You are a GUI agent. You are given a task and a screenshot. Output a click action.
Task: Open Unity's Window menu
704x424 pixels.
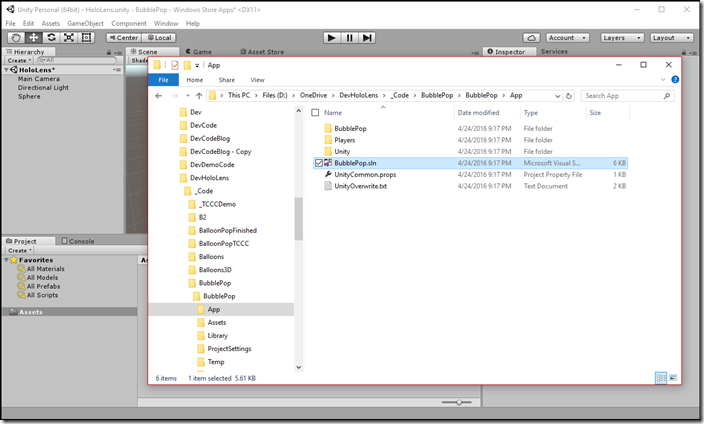166,23
